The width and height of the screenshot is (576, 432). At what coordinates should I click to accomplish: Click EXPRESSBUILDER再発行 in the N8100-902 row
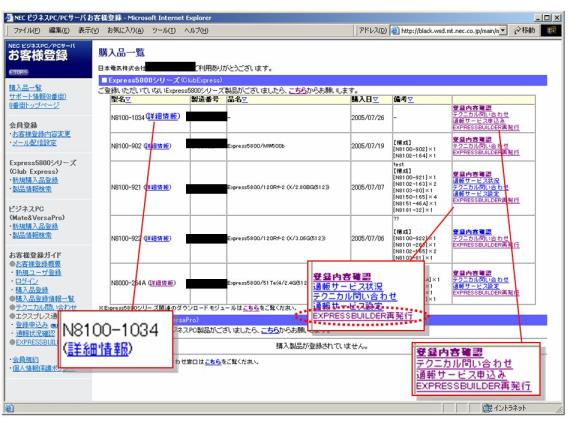(x=486, y=152)
